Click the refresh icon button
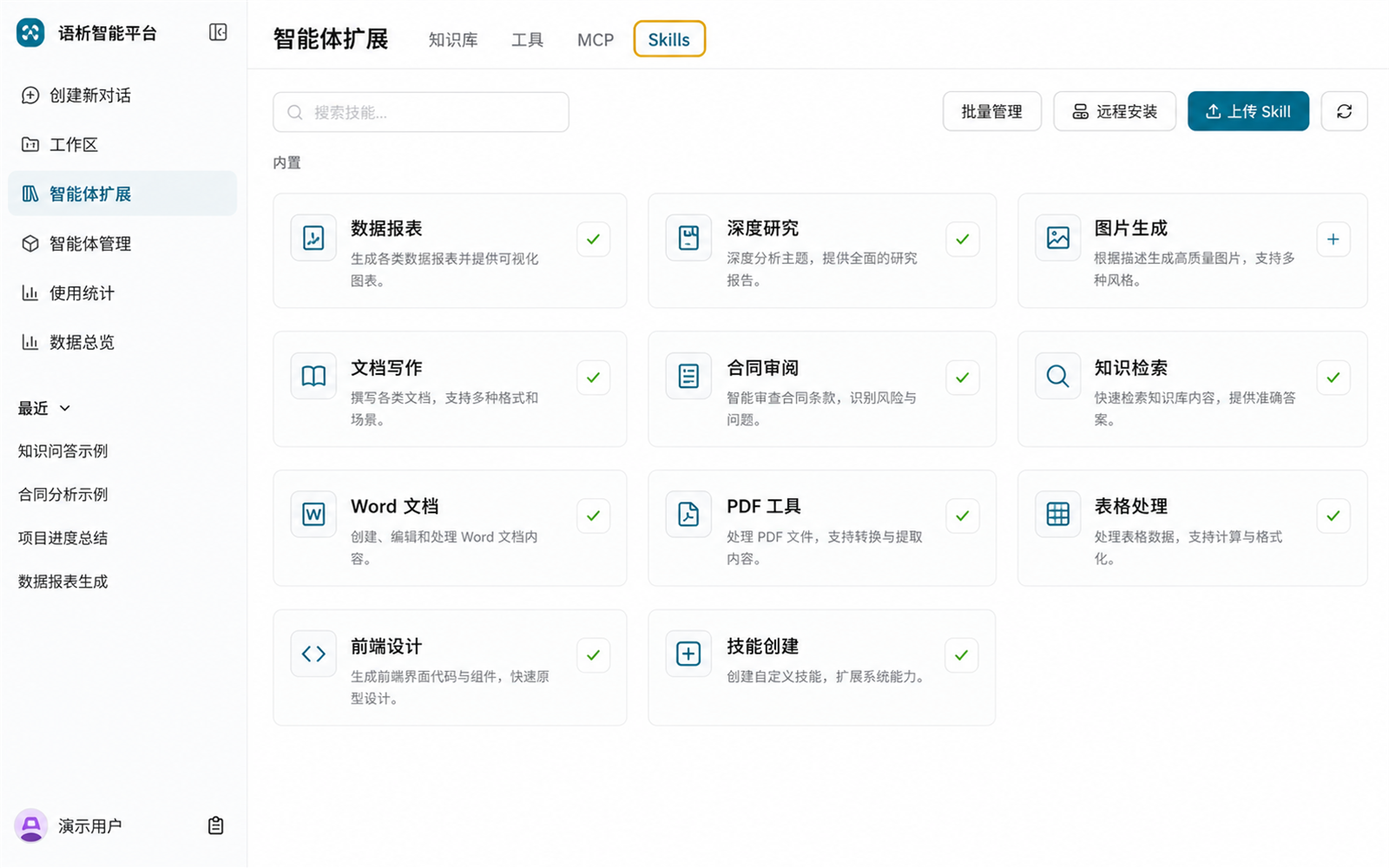The width and height of the screenshot is (1389, 868). point(1344,111)
